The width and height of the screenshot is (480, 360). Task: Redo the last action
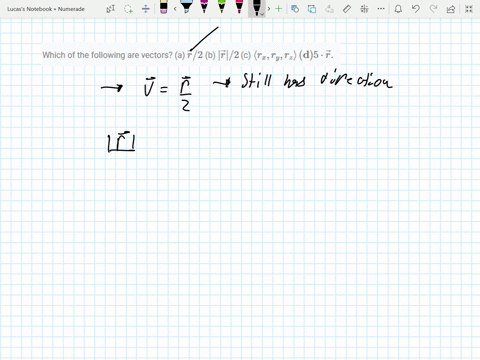(x=433, y=9)
